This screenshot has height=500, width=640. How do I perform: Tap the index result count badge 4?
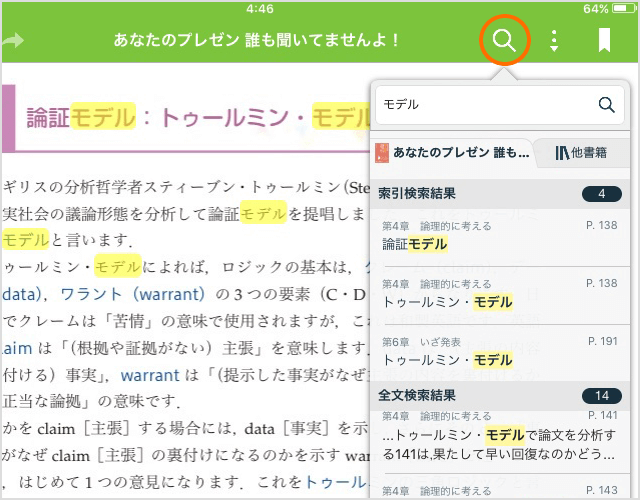(x=602, y=193)
